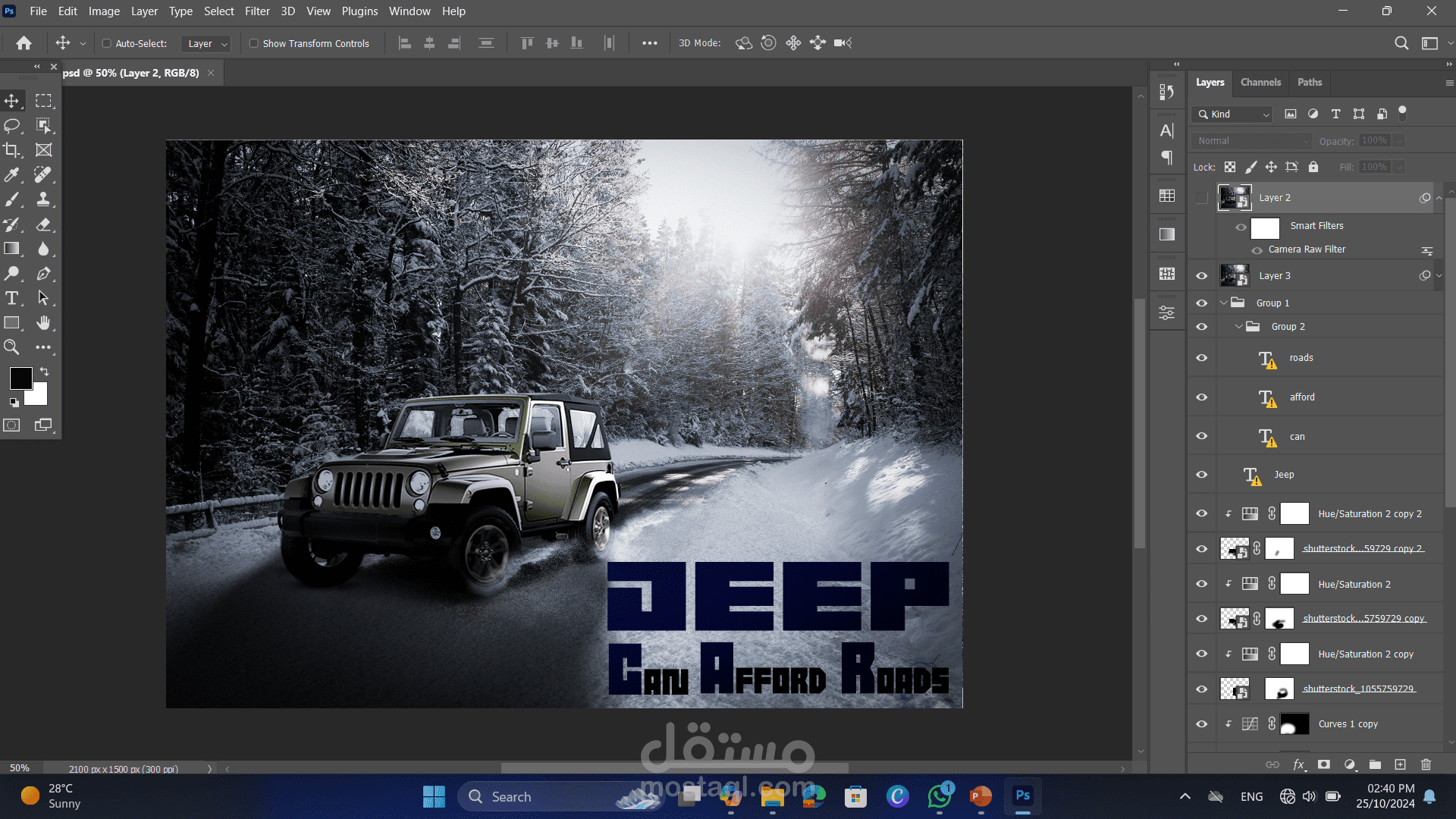Screen dimensions: 1456x819
Task: Toggle visibility of Layer 3
Action: 1201,276
